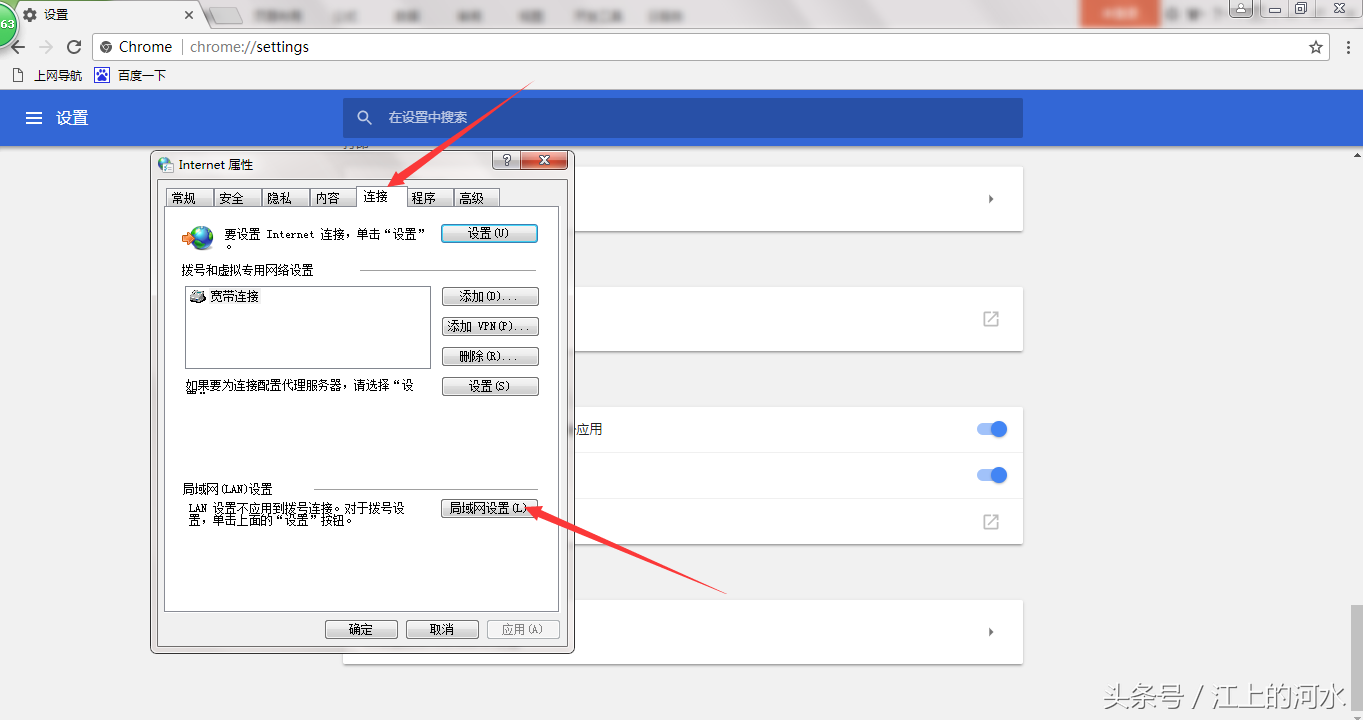The image size is (1363, 720).
Task: Toggle the lower blue switch in settings
Action: pos(992,475)
